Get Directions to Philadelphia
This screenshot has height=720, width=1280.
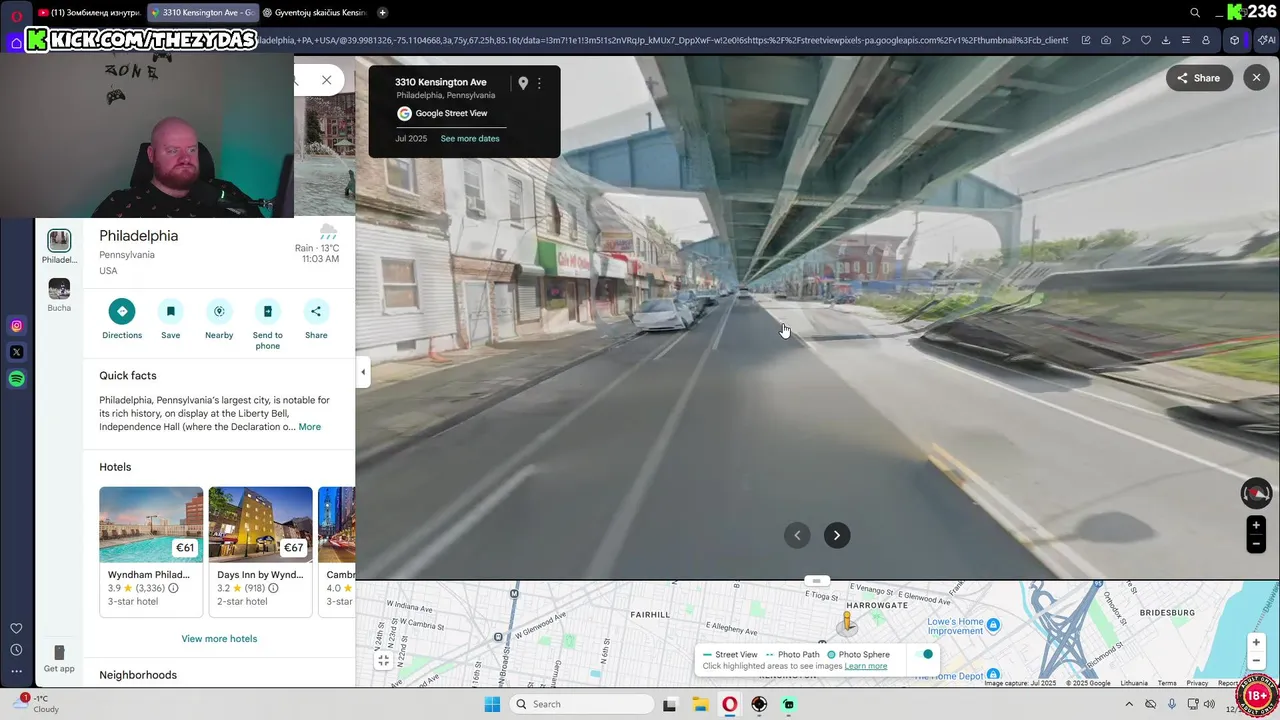click(122, 311)
